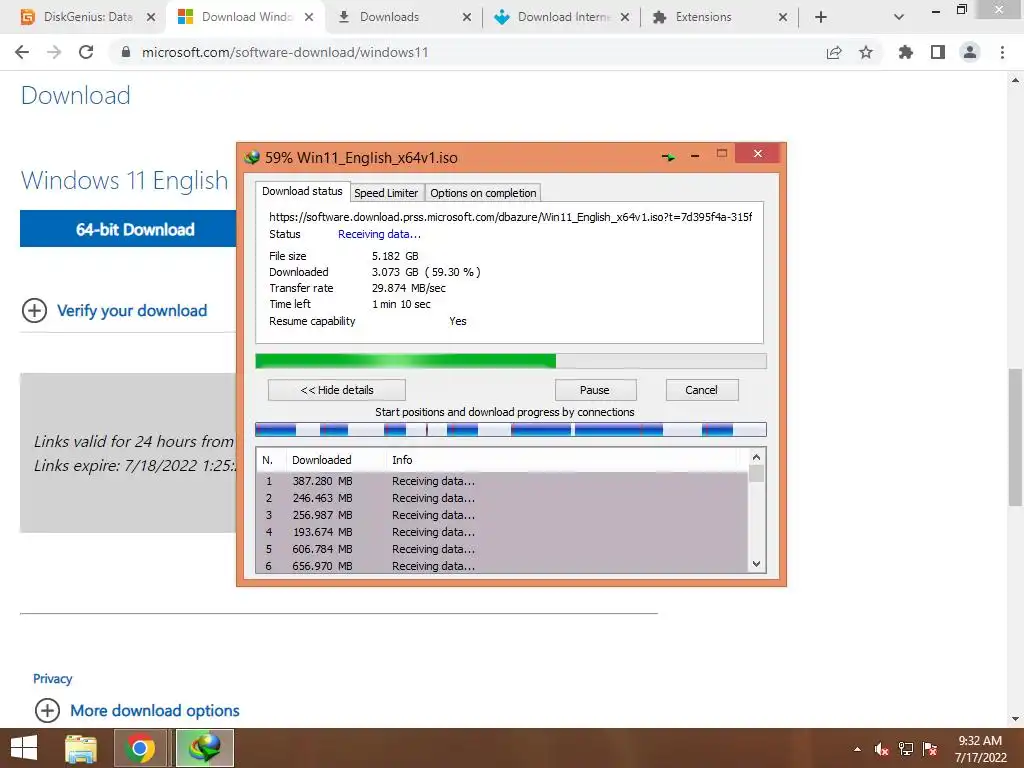The image size is (1024, 768).
Task: Expand Verify your download section
Action: 132,311
